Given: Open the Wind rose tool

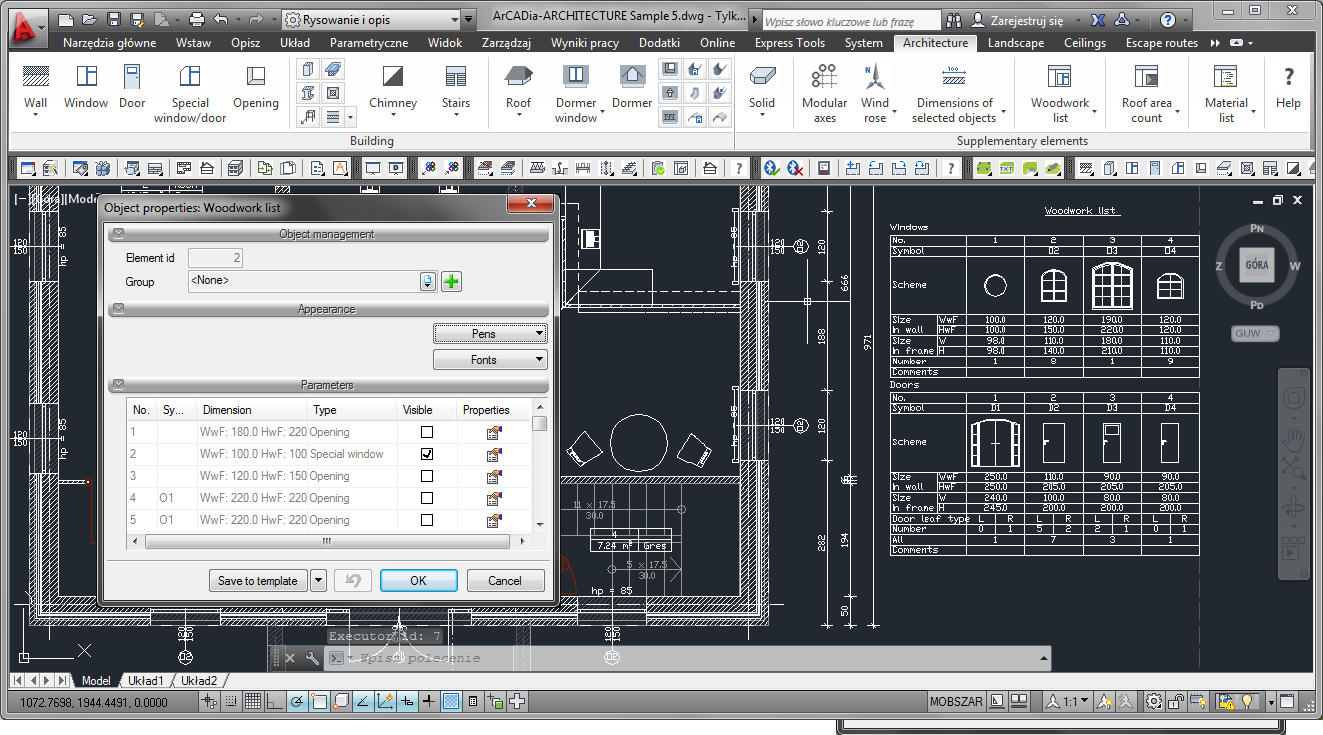Looking at the screenshot, I should click(x=875, y=87).
